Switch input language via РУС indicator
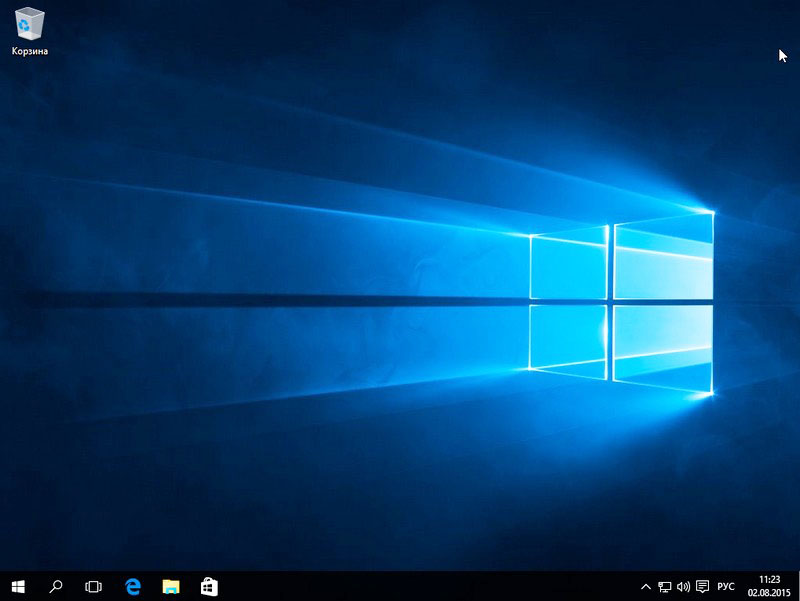Image resolution: width=800 pixels, height=601 pixels. (726, 587)
